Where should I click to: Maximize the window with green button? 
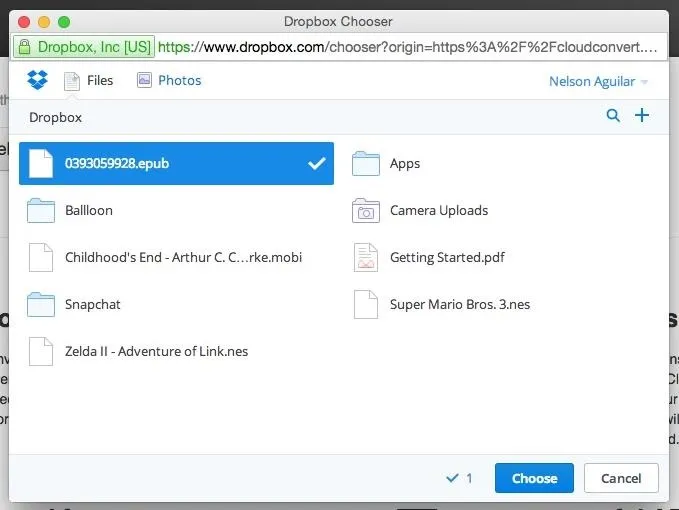click(x=64, y=22)
